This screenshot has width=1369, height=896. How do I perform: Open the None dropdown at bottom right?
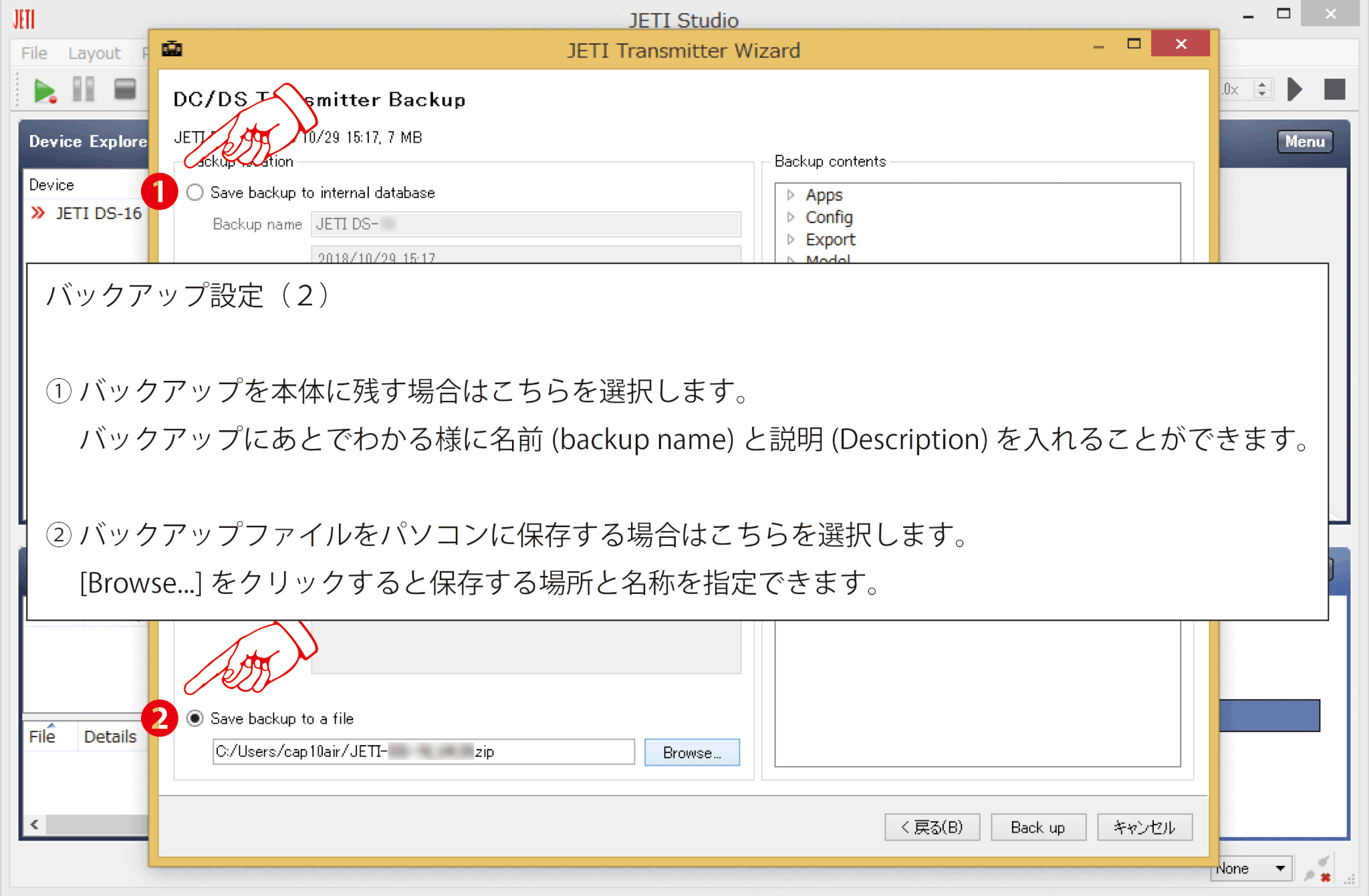pos(1251,869)
